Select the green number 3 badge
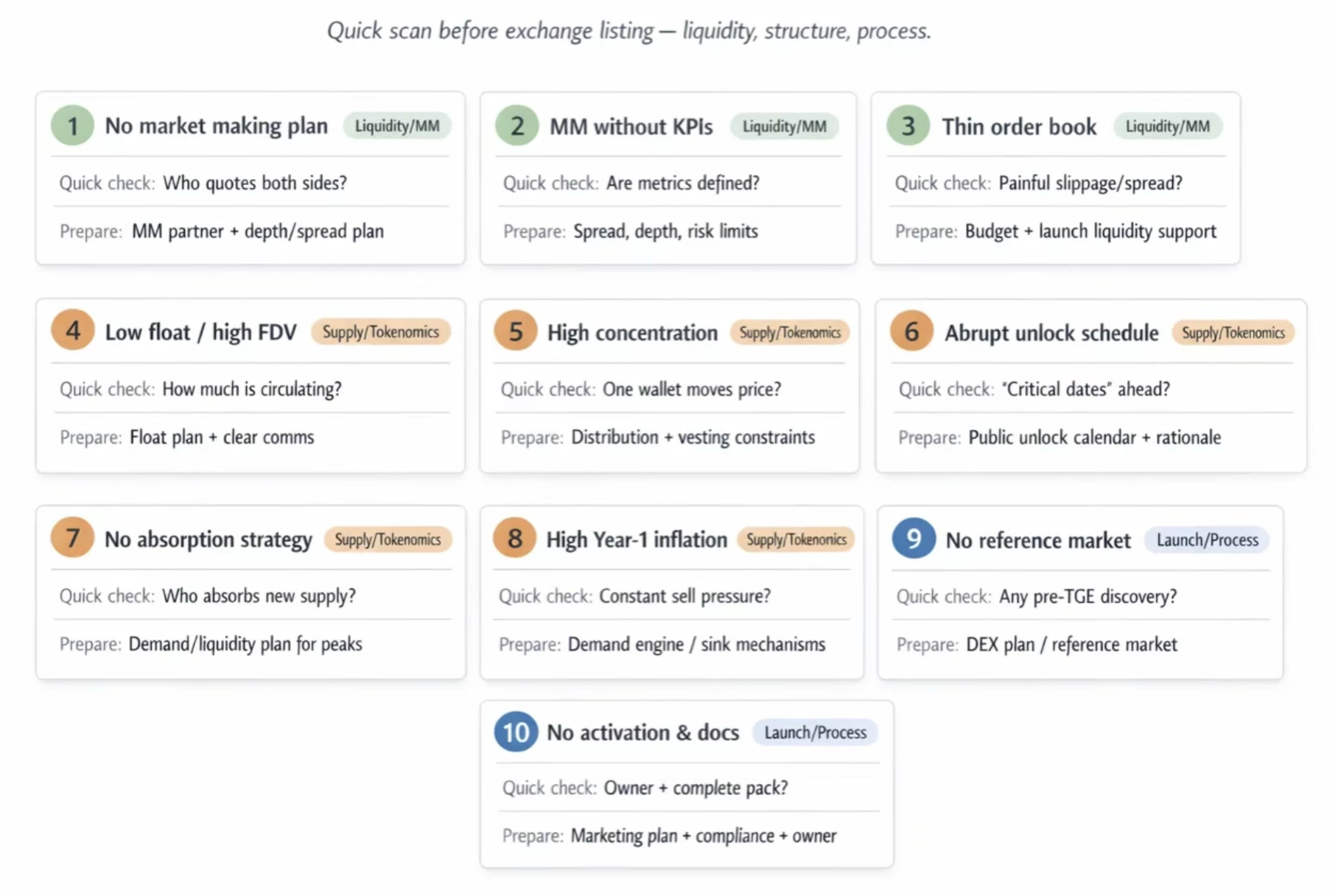This screenshot has width=1338, height=896. pyautogui.click(x=908, y=126)
